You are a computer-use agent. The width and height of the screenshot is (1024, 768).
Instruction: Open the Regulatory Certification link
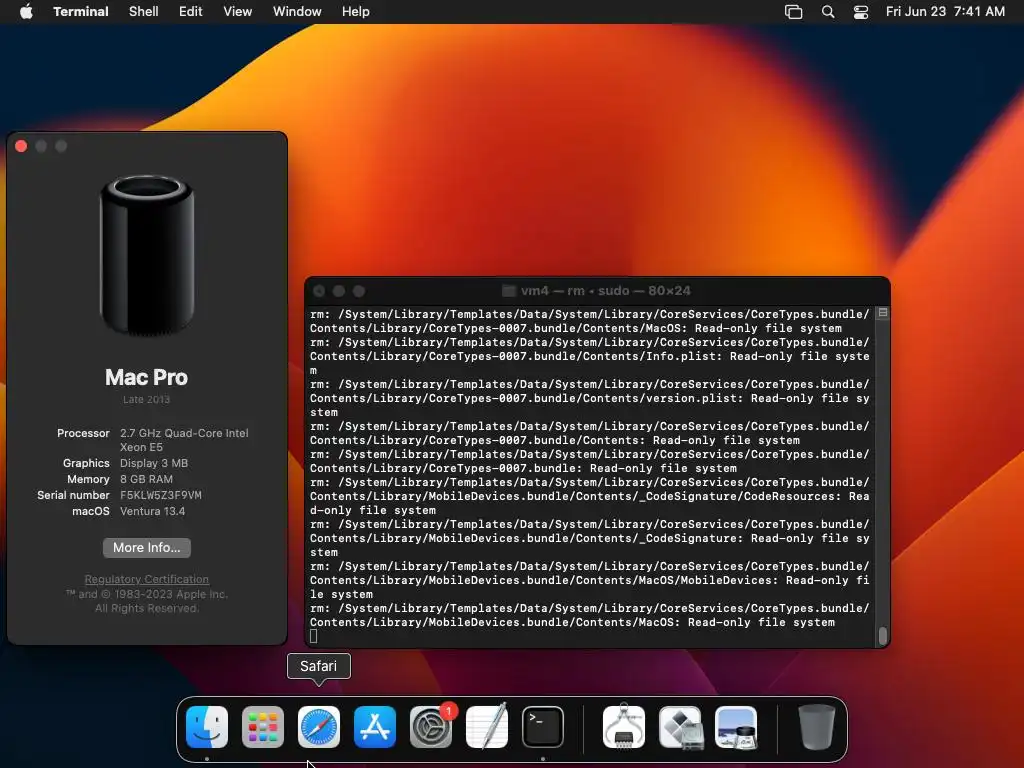tap(147, 579)
